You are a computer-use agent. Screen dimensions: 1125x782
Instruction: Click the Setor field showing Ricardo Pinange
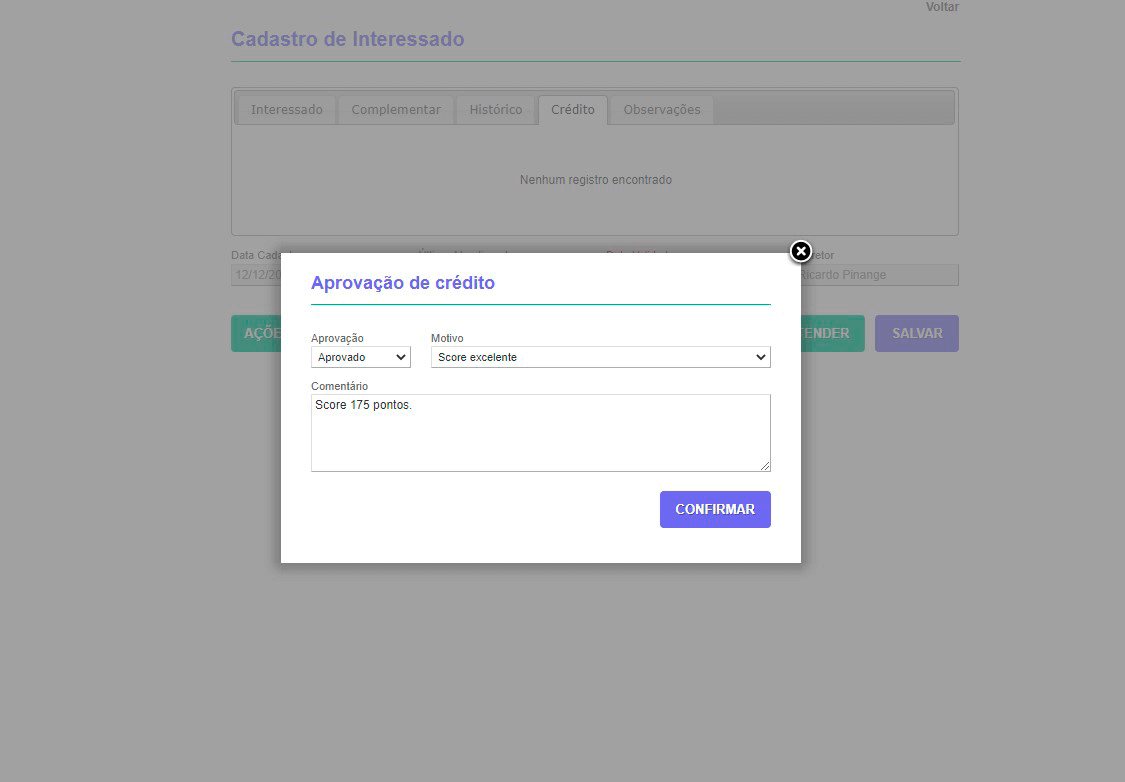point(880,274)
